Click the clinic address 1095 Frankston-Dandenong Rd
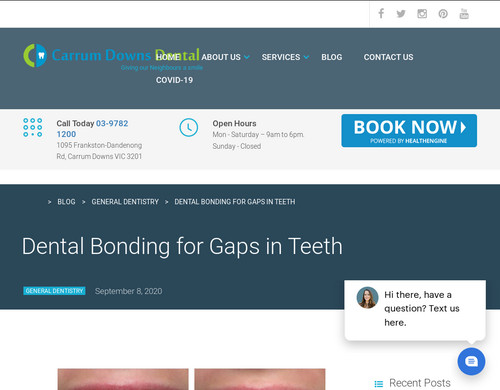This screenshot has width=500, height=390. click(99, 151)
